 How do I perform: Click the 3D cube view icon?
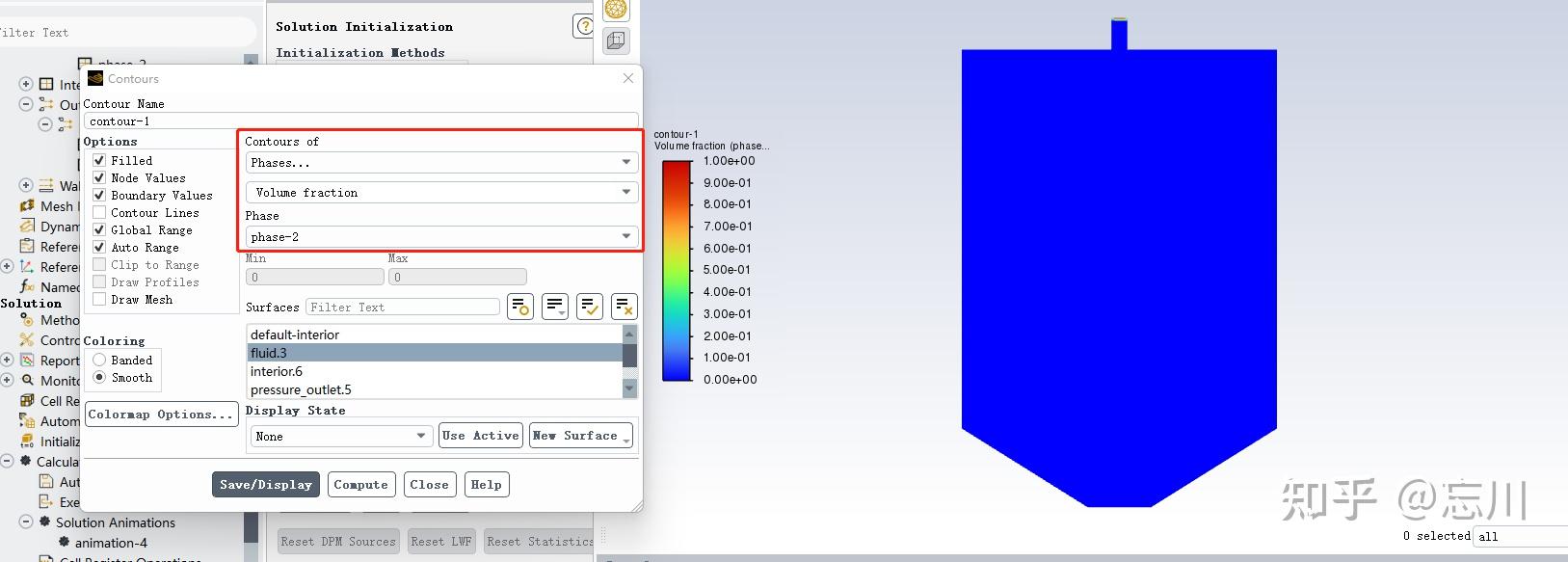tap(616, 40)
